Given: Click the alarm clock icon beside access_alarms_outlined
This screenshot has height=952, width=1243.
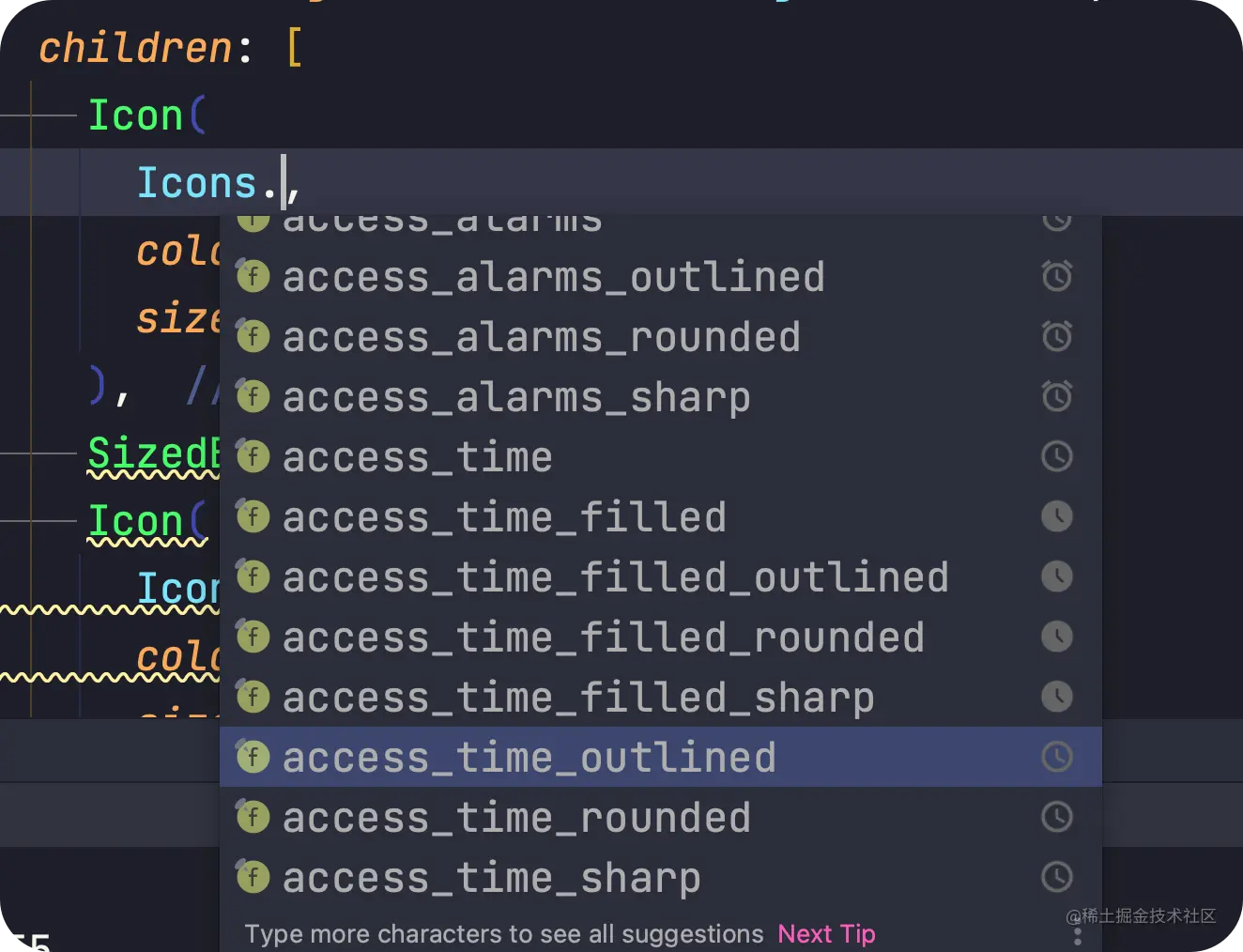Looking at the screenshot, I should 1057,276.
